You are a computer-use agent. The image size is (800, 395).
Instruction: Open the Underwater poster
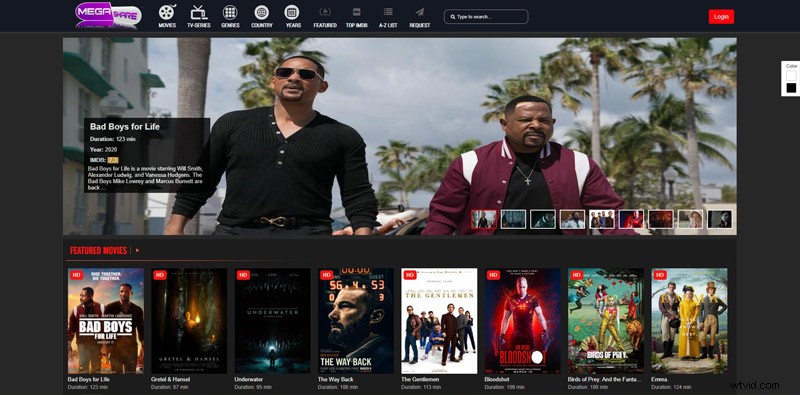pyautogui.click(x=272, y=321)
